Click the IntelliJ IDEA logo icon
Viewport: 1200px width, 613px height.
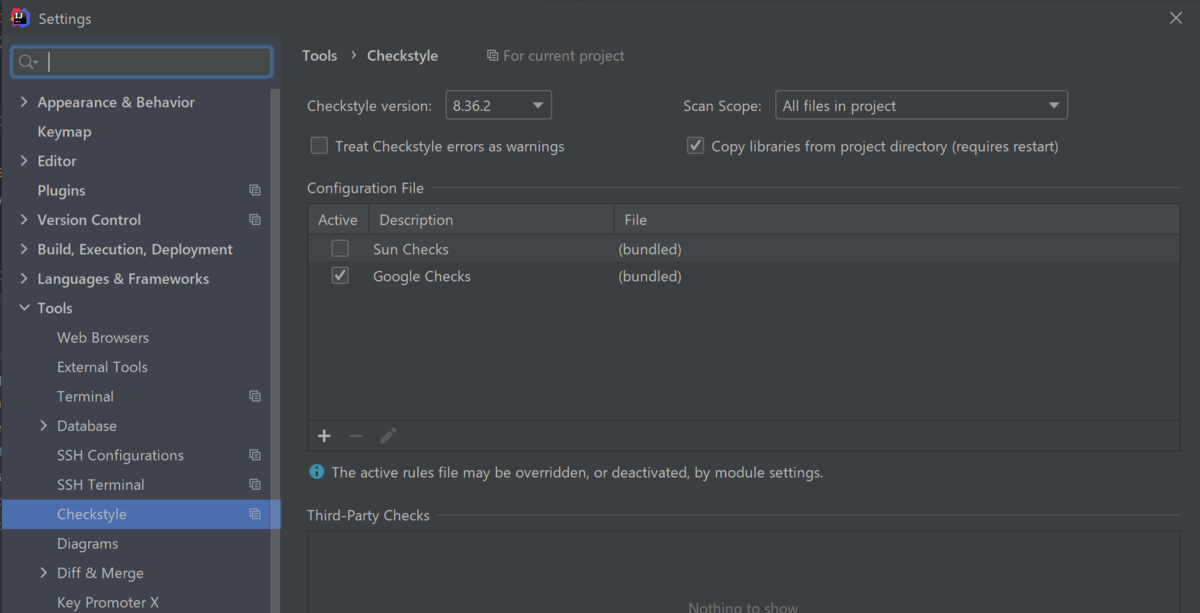(20, 18)
